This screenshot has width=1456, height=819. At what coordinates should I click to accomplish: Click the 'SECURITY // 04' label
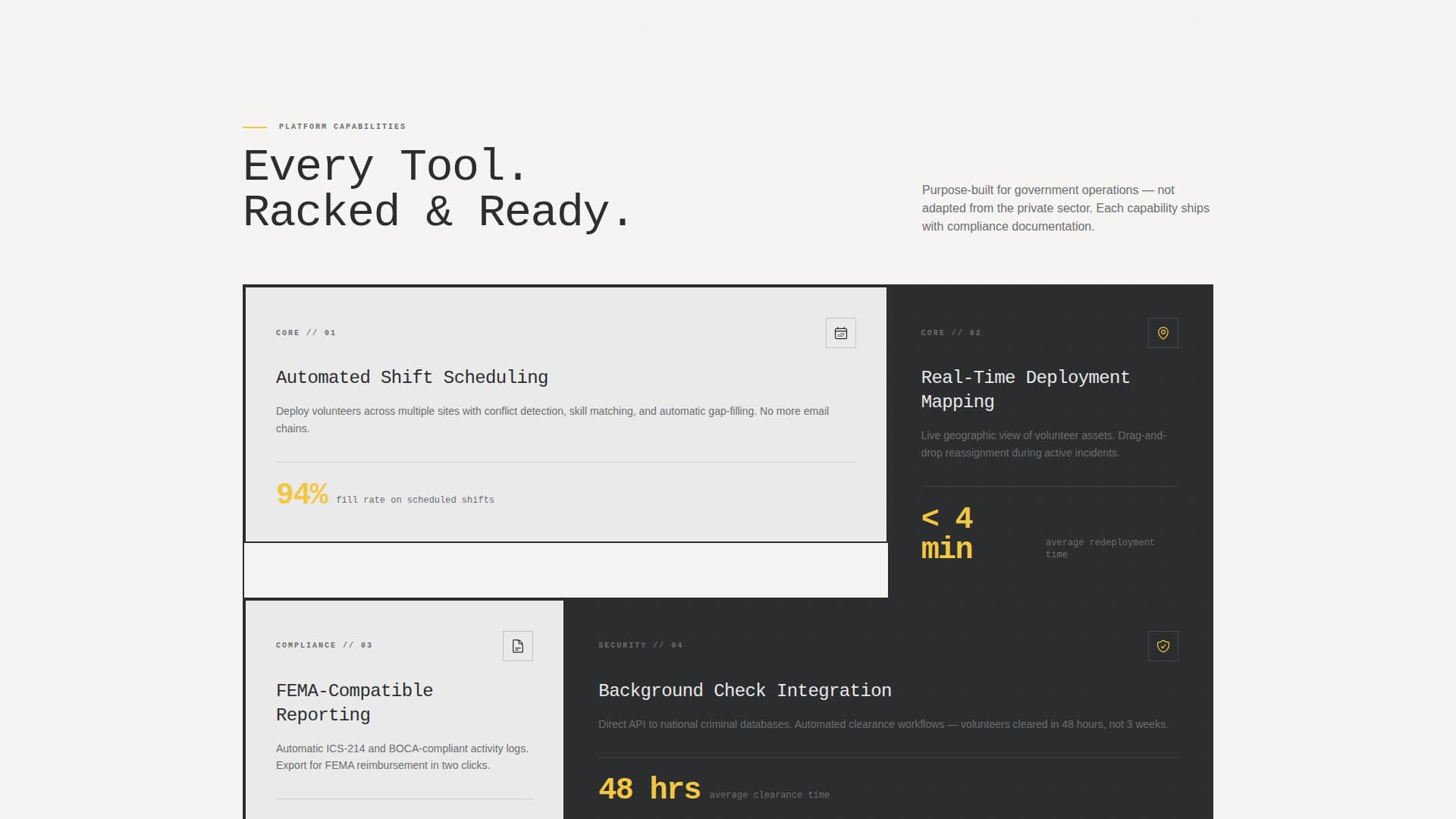tap(640, 645)
